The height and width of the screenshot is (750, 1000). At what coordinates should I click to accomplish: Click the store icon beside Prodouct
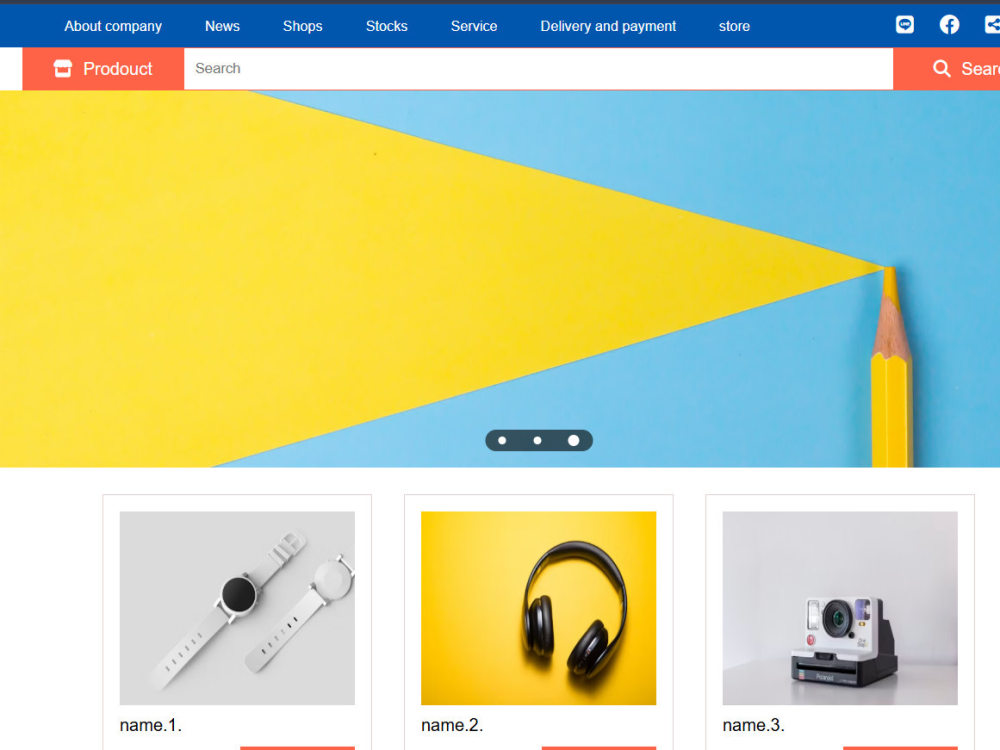(x=62, y=68)
